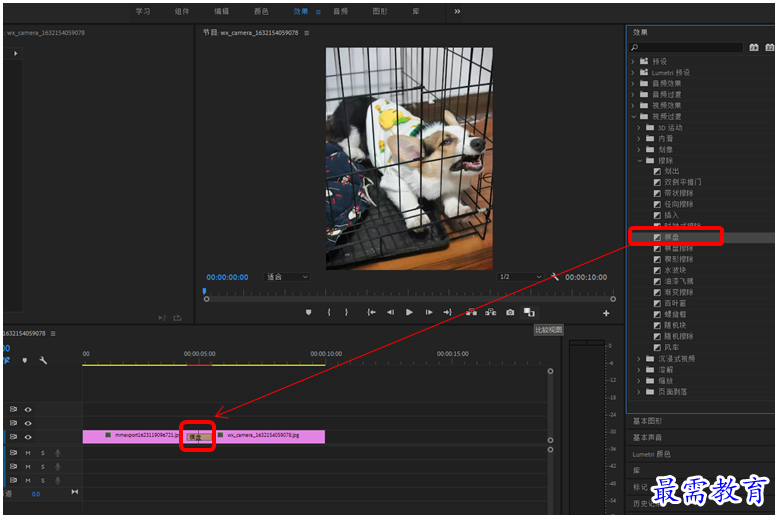Click the Lift button
Viewport: 775px width, 522px height.
point(472,312)
